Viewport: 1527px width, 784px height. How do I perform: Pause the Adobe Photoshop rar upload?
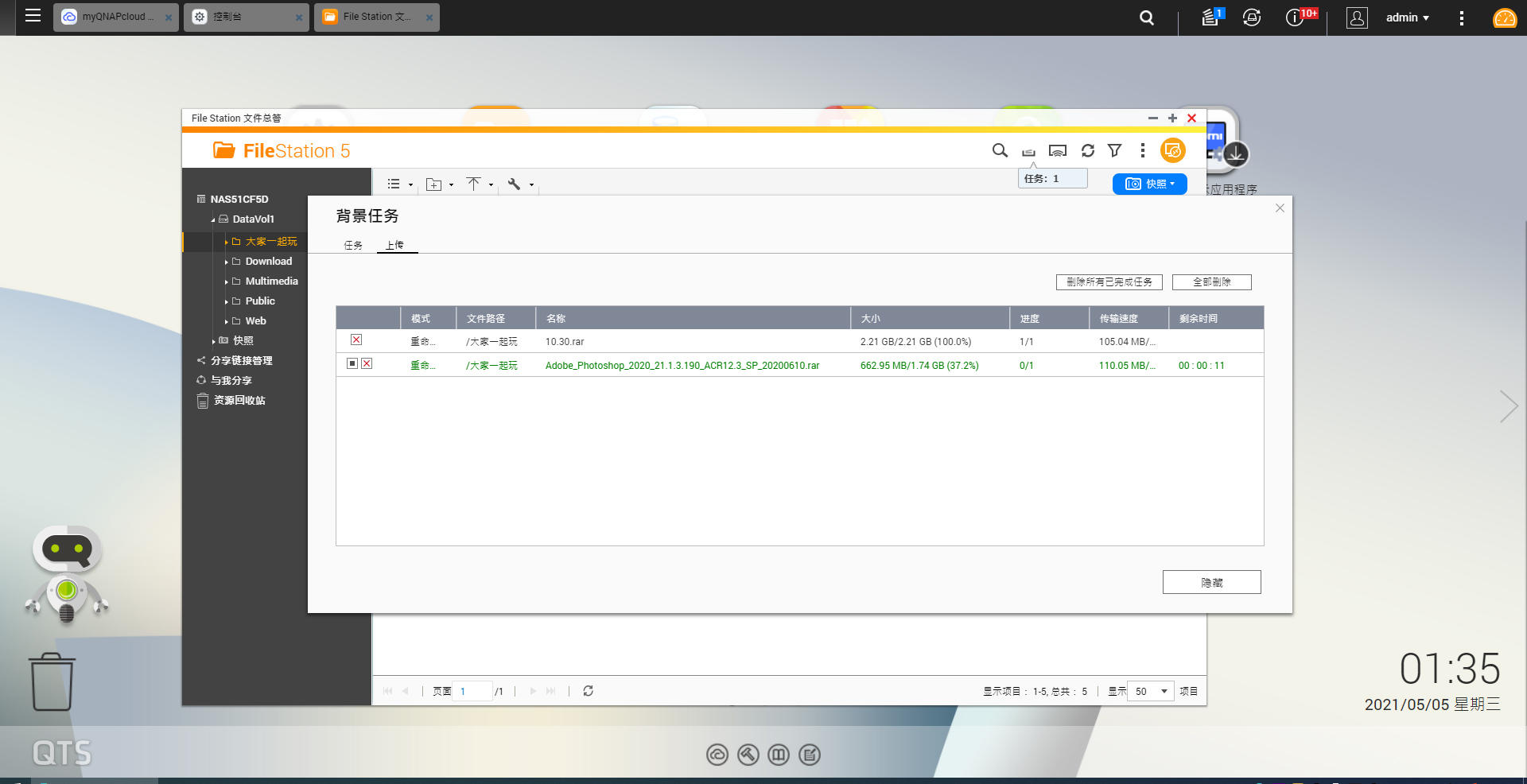(352, 364)
